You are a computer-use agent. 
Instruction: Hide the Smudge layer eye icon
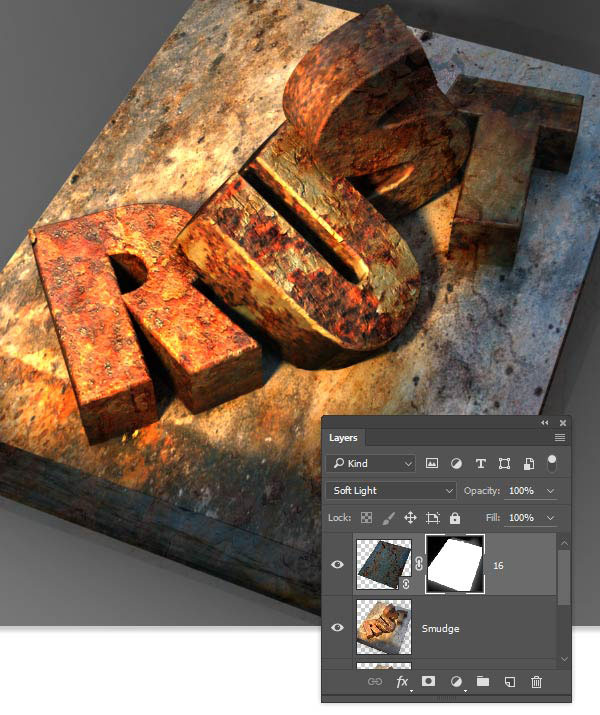[x=337, y=627]
